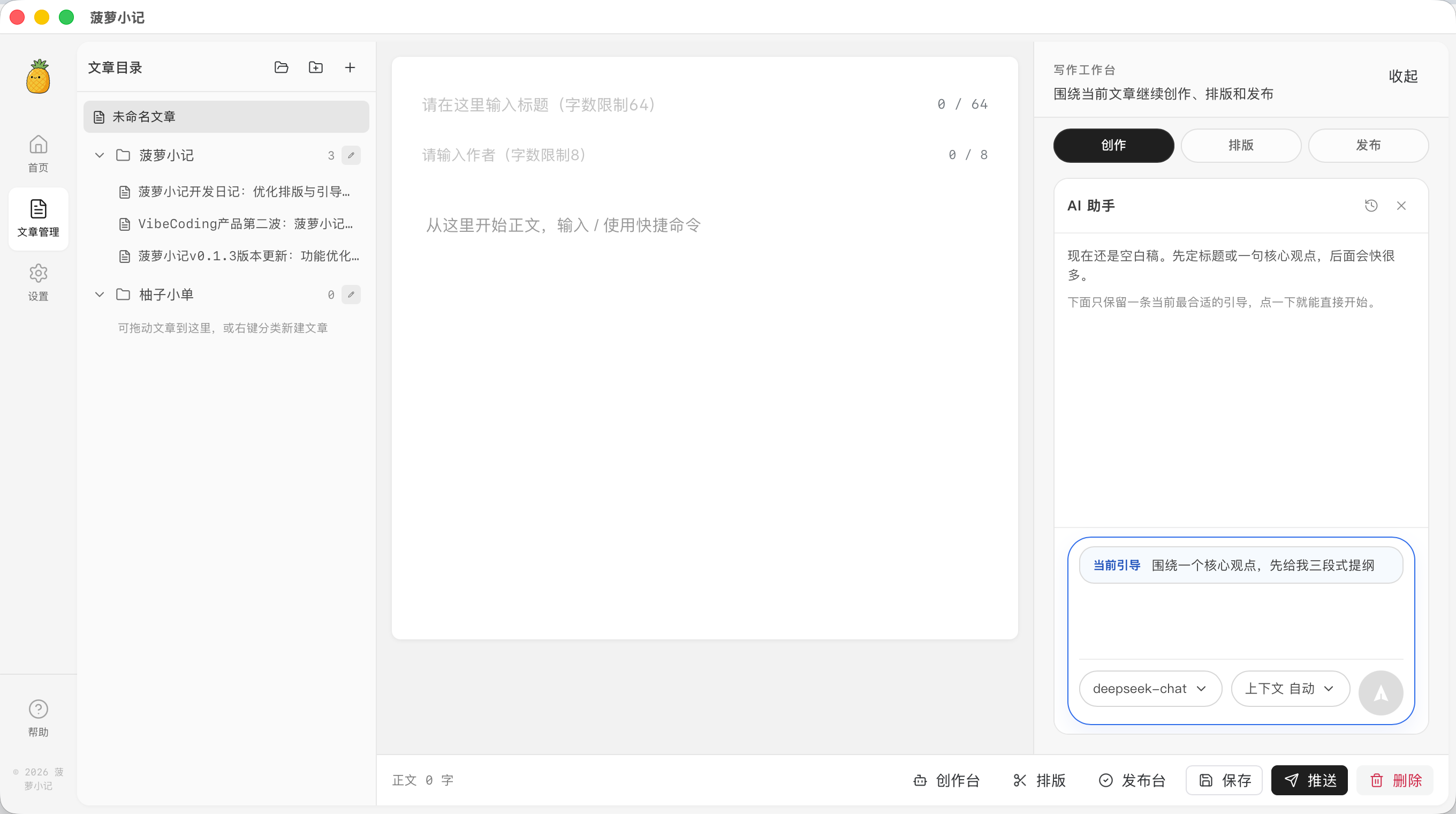This screenshot has height=814, width=1456.
Task: Open the 上下文 自动 dropdown
Action: coord(1290,688)
